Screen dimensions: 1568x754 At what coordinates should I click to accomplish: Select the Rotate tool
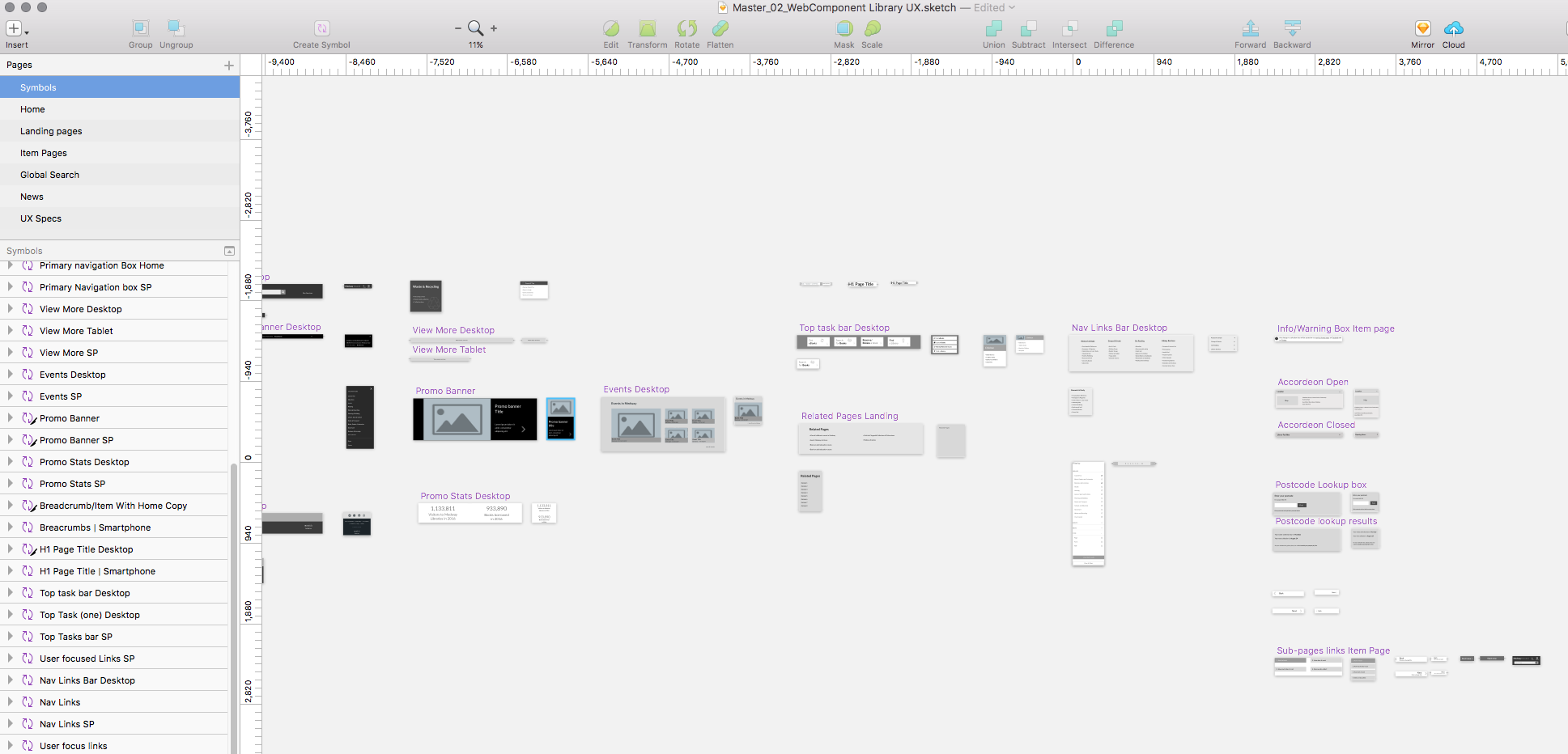point(686,29)
